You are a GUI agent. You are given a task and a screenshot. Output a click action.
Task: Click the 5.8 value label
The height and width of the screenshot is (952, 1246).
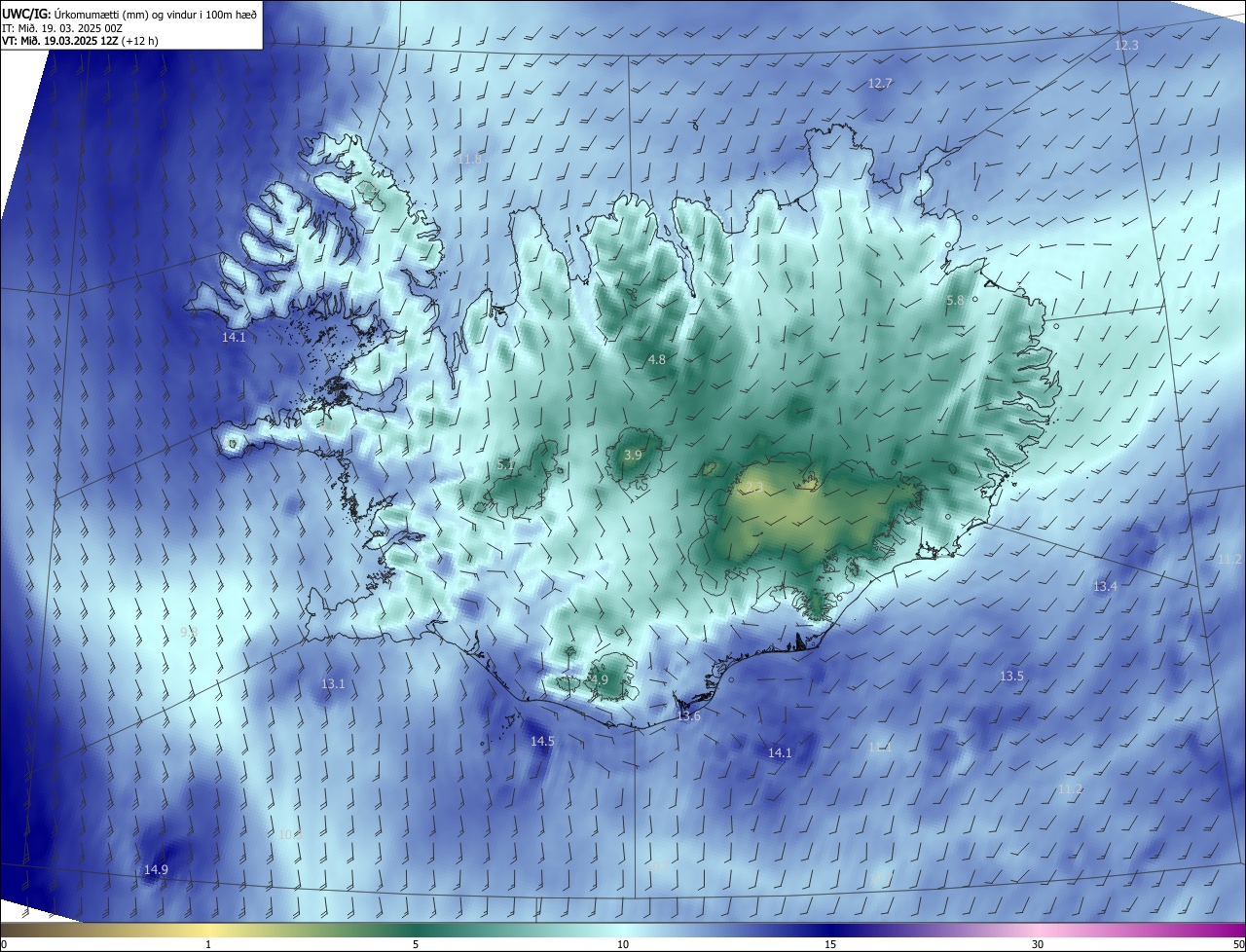coord(955,301)
